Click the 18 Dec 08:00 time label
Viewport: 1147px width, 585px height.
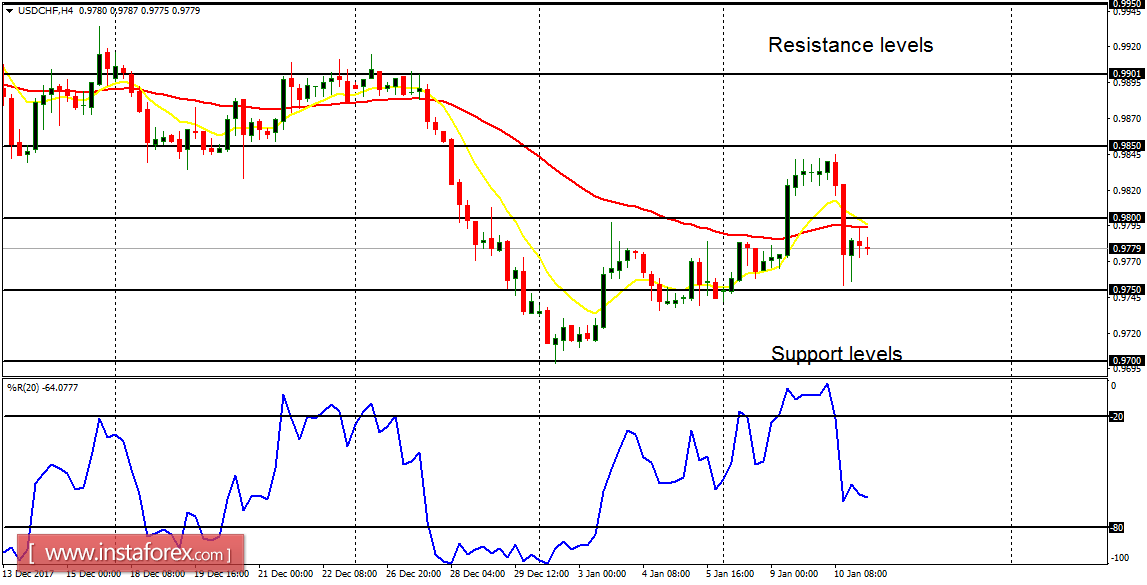tap(159, 574)
